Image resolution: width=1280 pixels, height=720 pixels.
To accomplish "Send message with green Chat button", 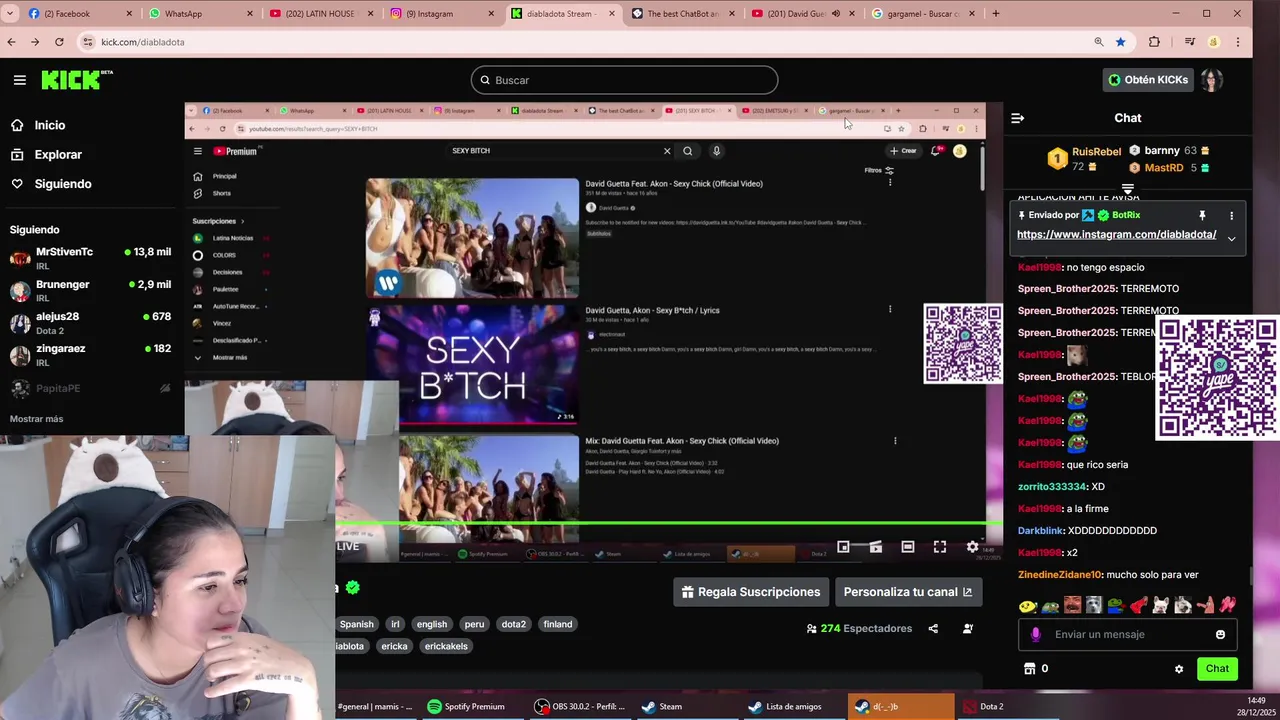I will [1217, 669].
